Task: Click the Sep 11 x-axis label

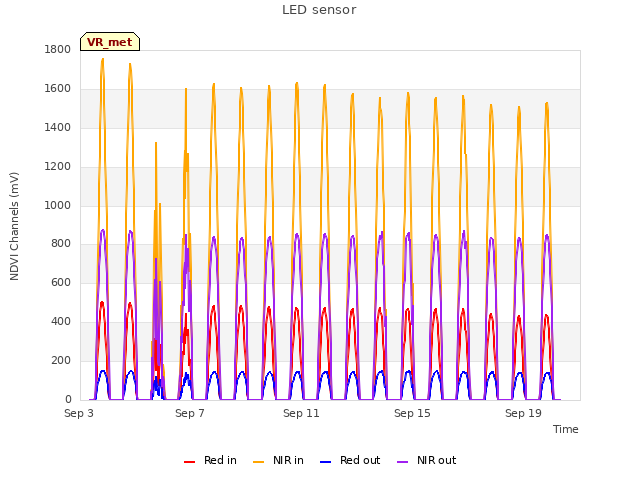Action: (301, 413)
